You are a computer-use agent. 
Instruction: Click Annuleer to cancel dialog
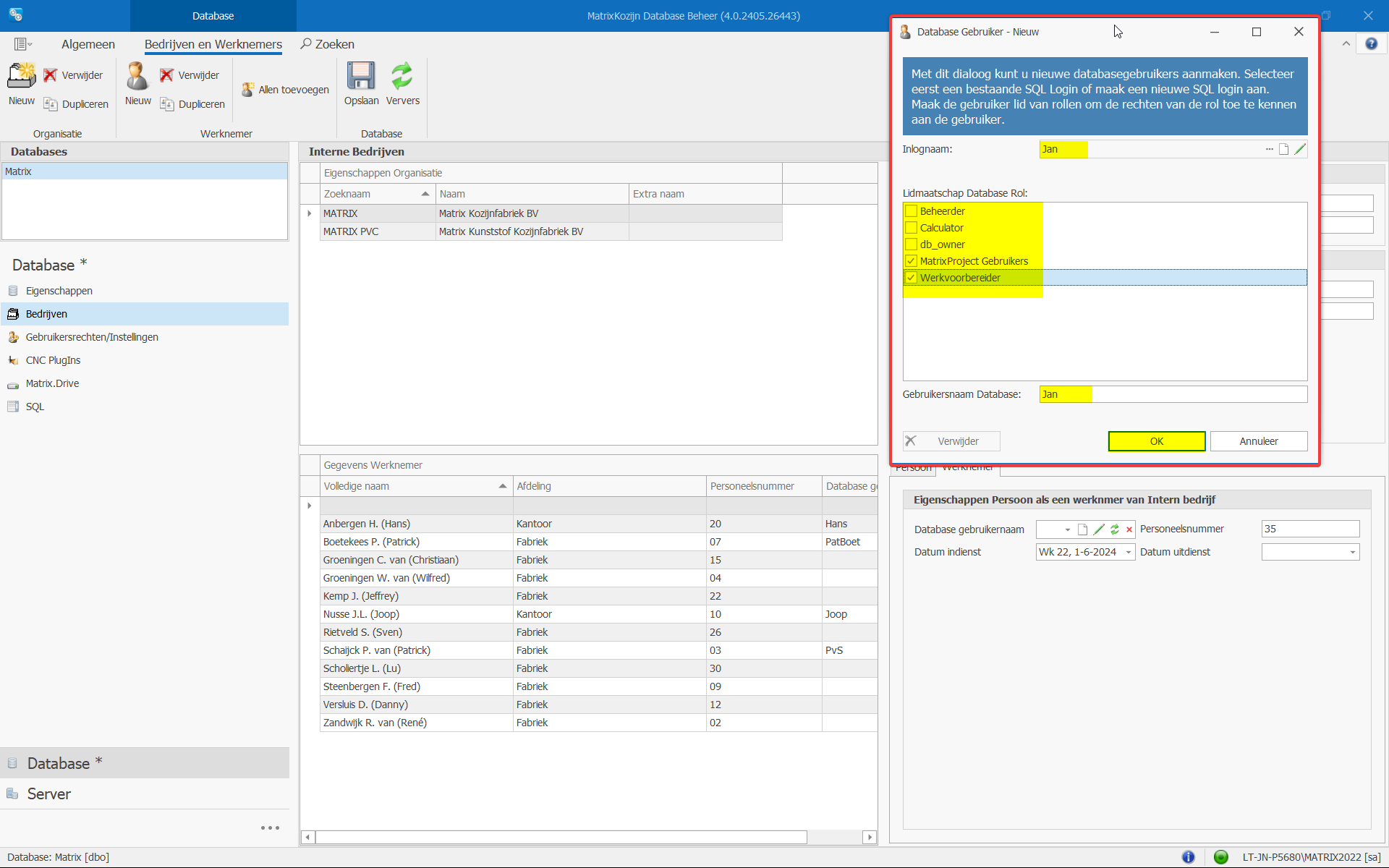(1258, 441)
